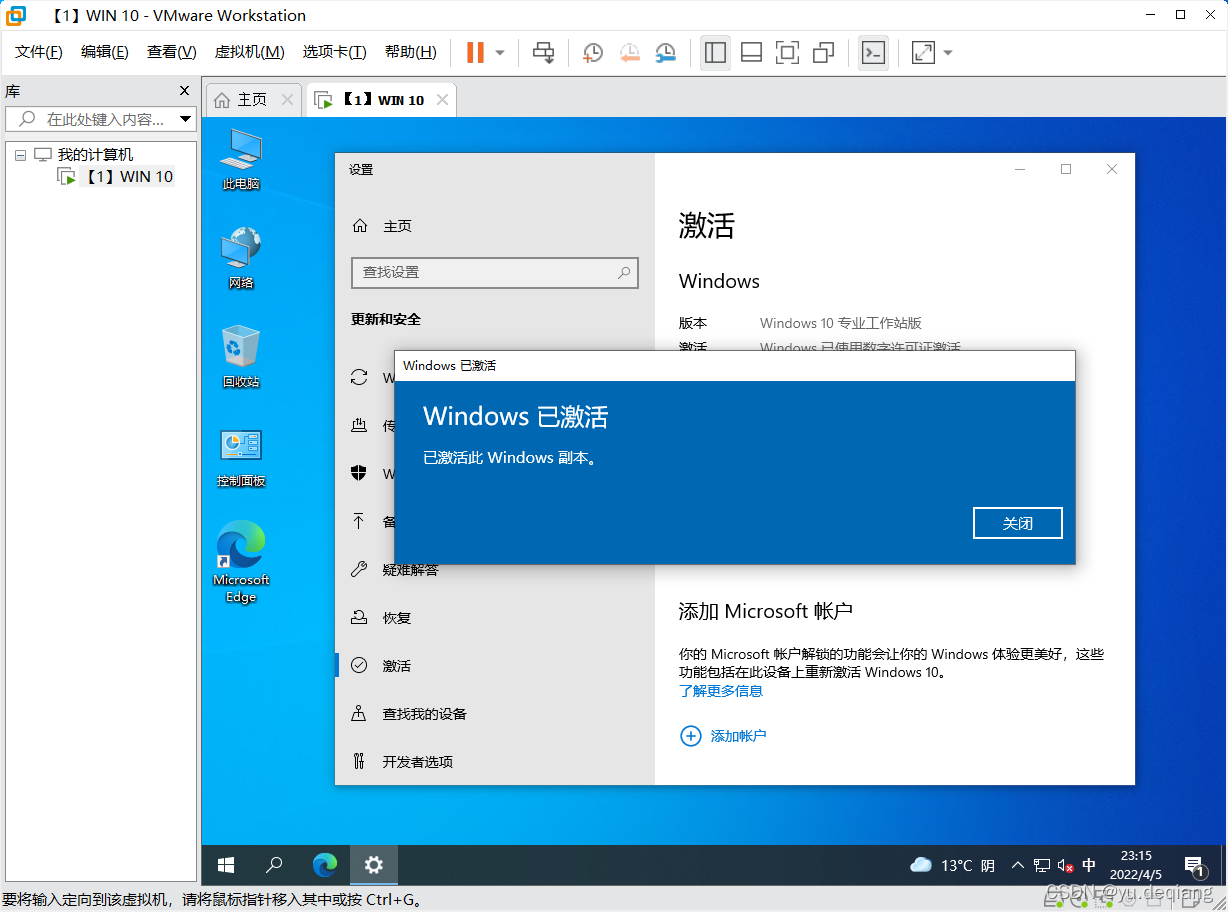
Task: Click the Unity mode icon
Action: (x=823, y=52)
